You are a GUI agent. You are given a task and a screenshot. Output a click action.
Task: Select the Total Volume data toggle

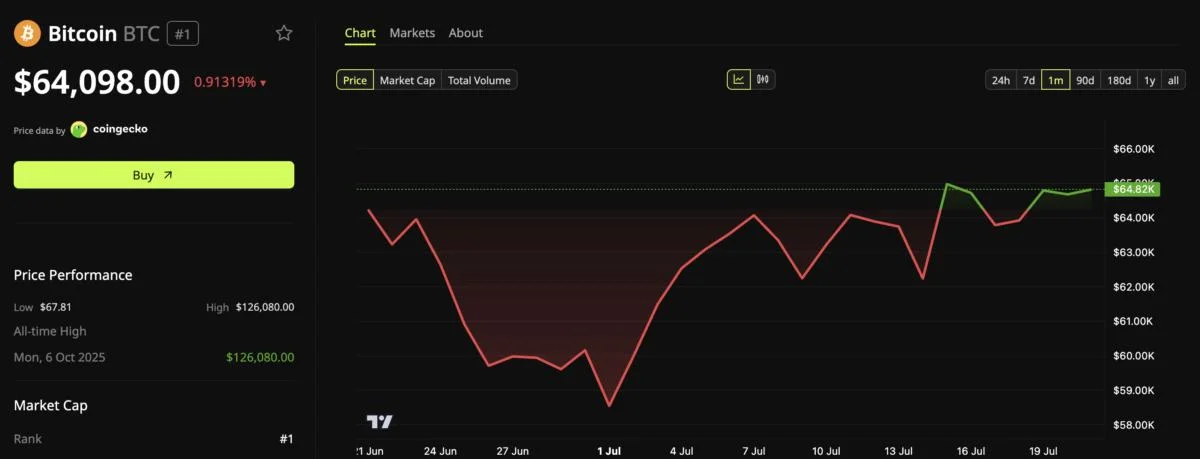(x=479, y=80)
